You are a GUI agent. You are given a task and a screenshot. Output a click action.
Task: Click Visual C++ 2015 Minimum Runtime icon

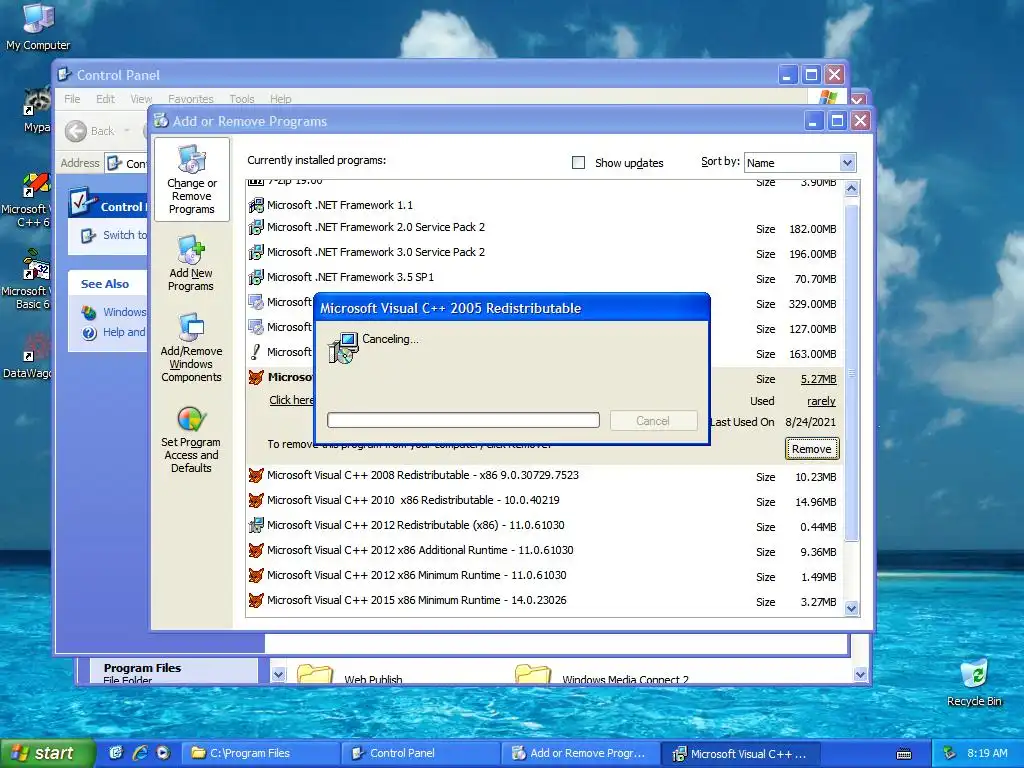256,600
